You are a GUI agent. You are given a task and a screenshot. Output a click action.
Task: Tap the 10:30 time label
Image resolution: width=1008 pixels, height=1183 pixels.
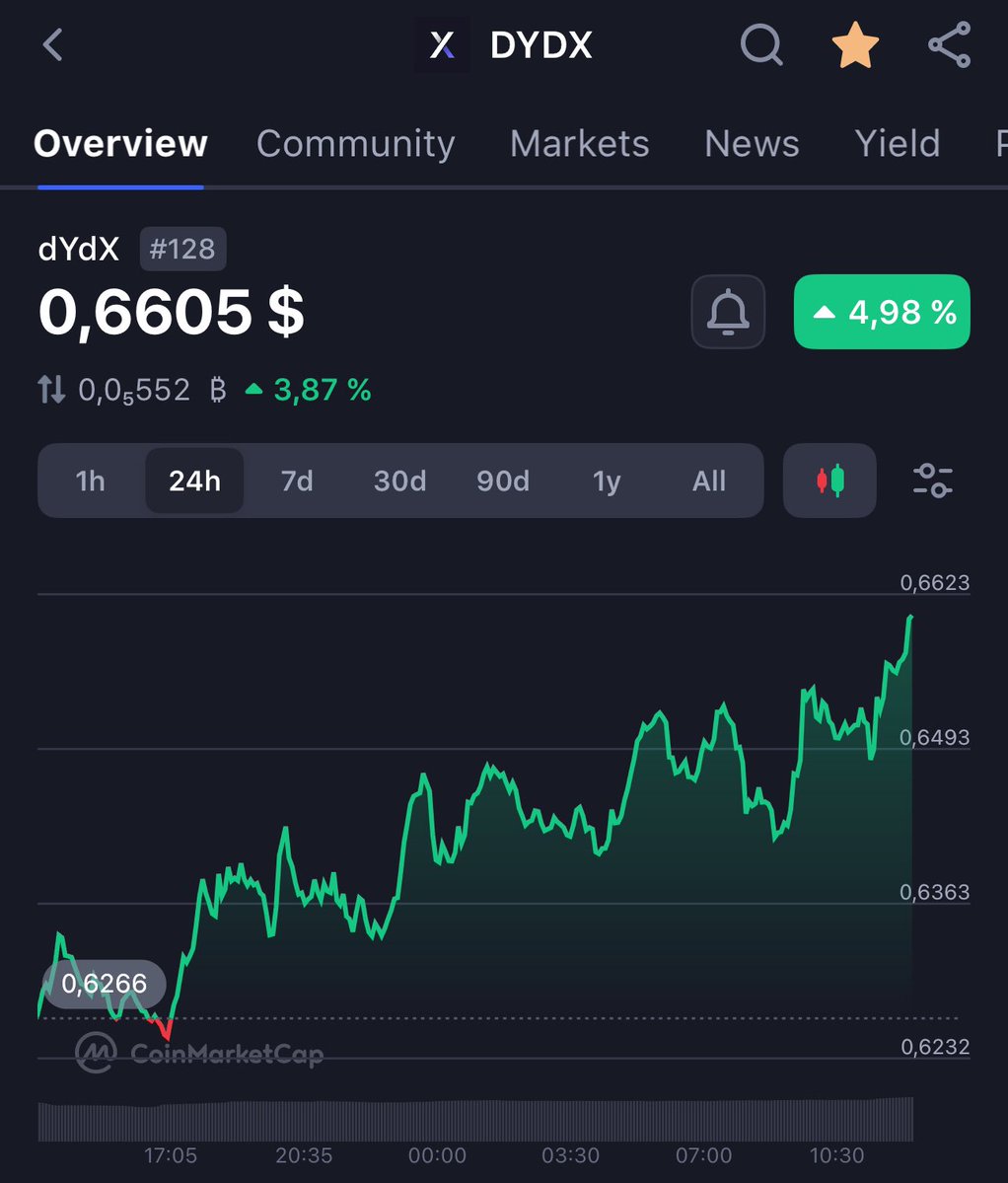coord(836,1155)
